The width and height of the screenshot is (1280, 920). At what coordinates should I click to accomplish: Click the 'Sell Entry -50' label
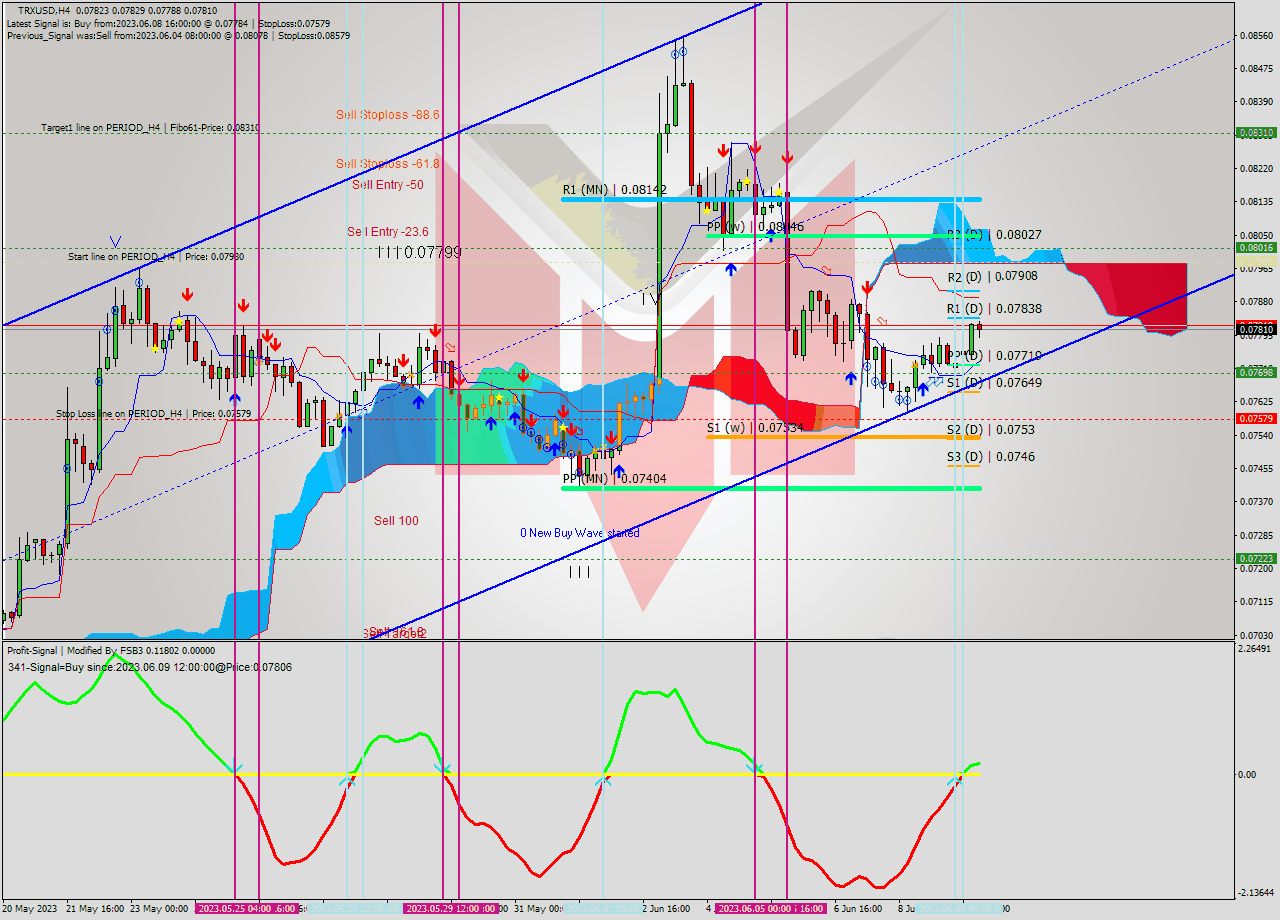tap(388, 185)
